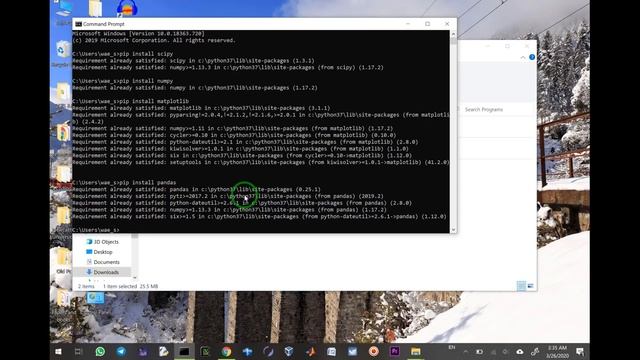Maximize the Command Prompt window
The height and width of the screenshot is (360, 640).
tap(427, 24)
